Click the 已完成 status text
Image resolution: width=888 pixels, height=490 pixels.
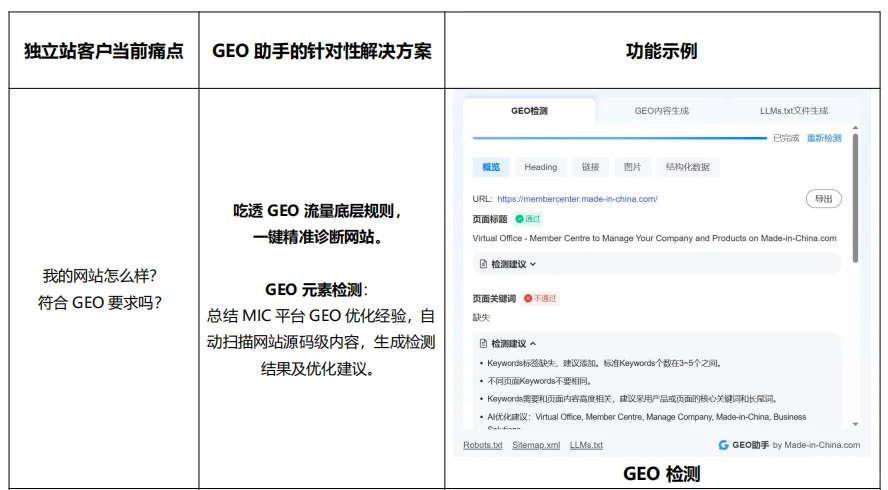coord(786,138)
